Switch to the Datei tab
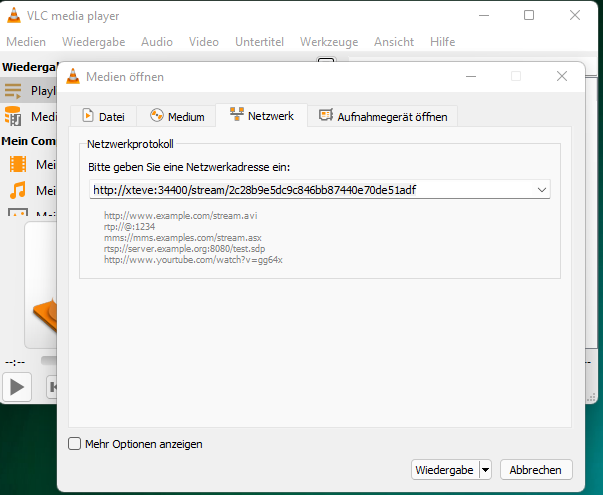The width and height of the screenshot is (603, 495). [x=103, y=116]
